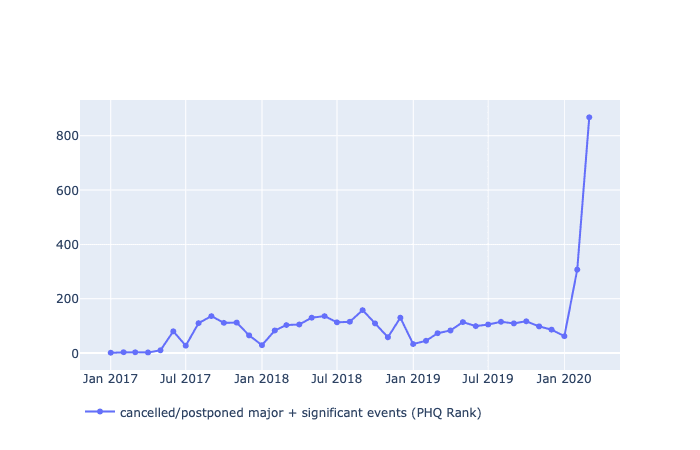This screenshot has height=450, width=700.
Task: Click the 'Jan 2017' x-axis label
Action: click(110, 380)
